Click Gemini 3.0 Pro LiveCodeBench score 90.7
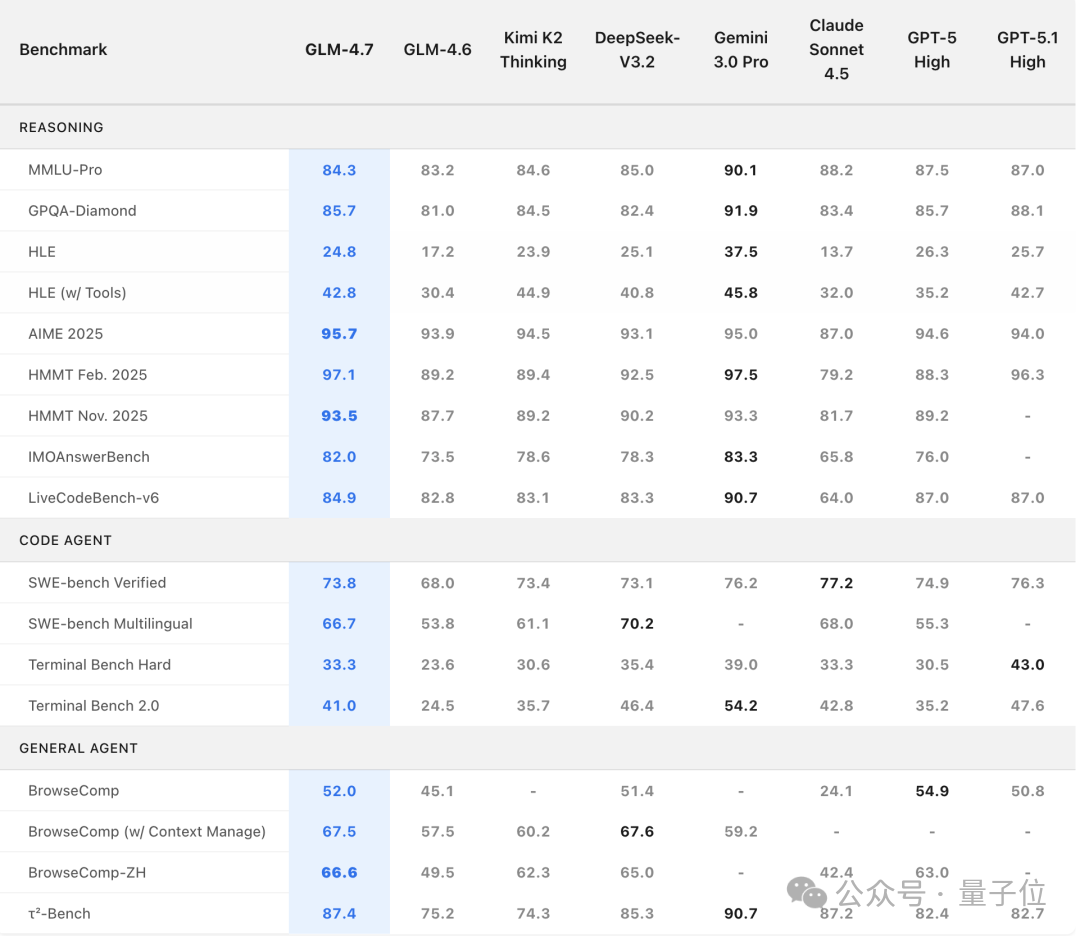Image resolution: width=1080 pixels, height=936 pixels. [x=740, y=498]
